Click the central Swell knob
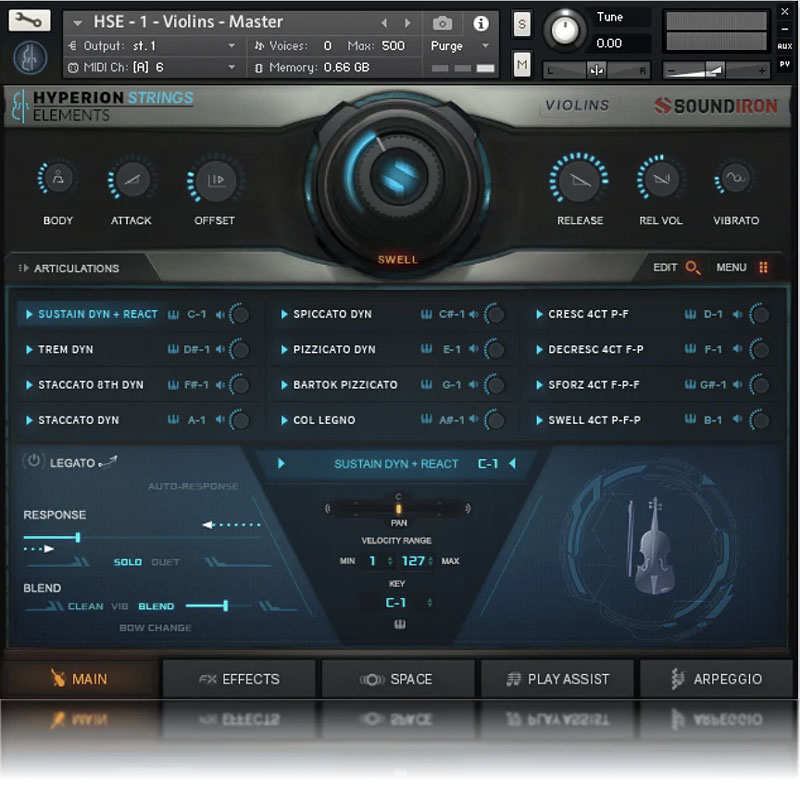 [x=397, y=176]
